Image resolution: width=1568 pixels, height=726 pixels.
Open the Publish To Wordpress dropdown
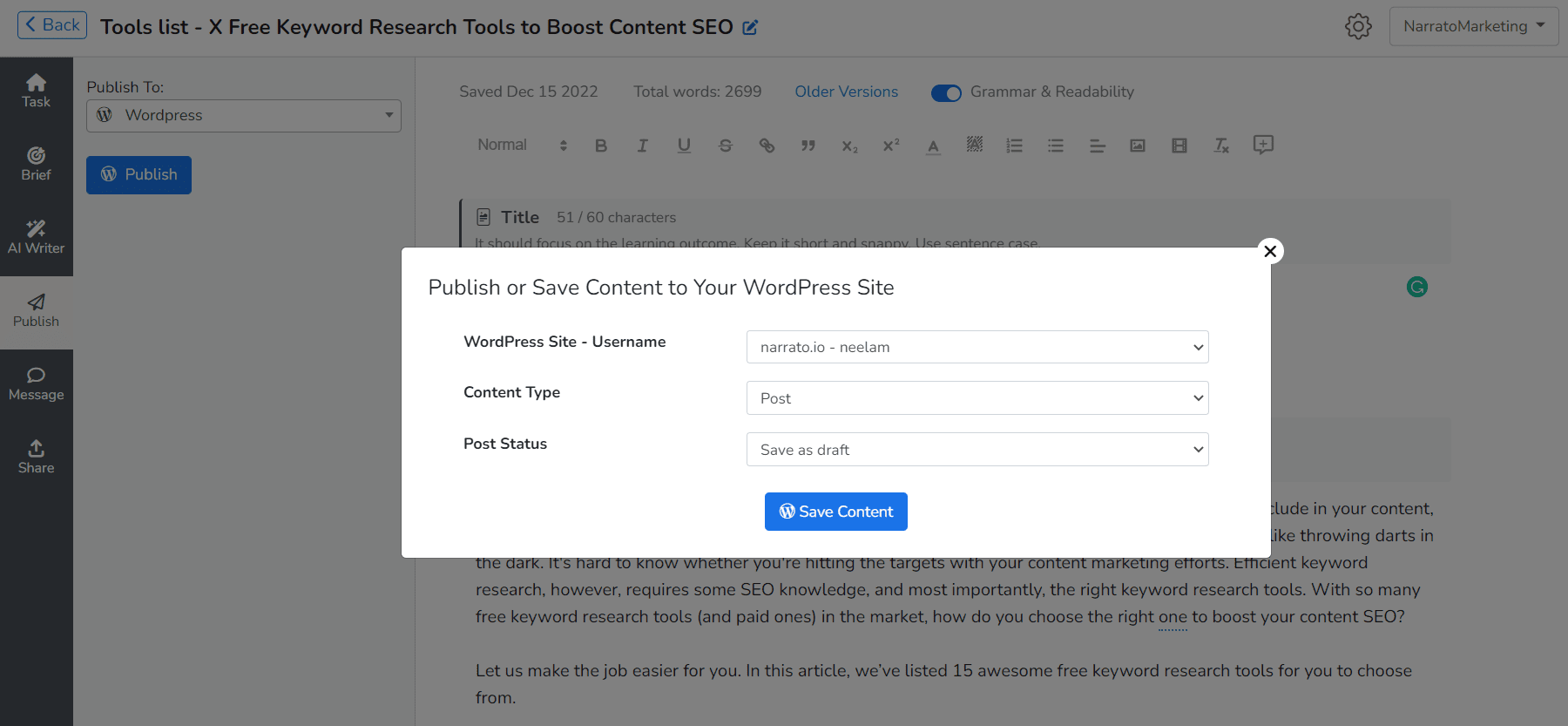click(244, 116)
